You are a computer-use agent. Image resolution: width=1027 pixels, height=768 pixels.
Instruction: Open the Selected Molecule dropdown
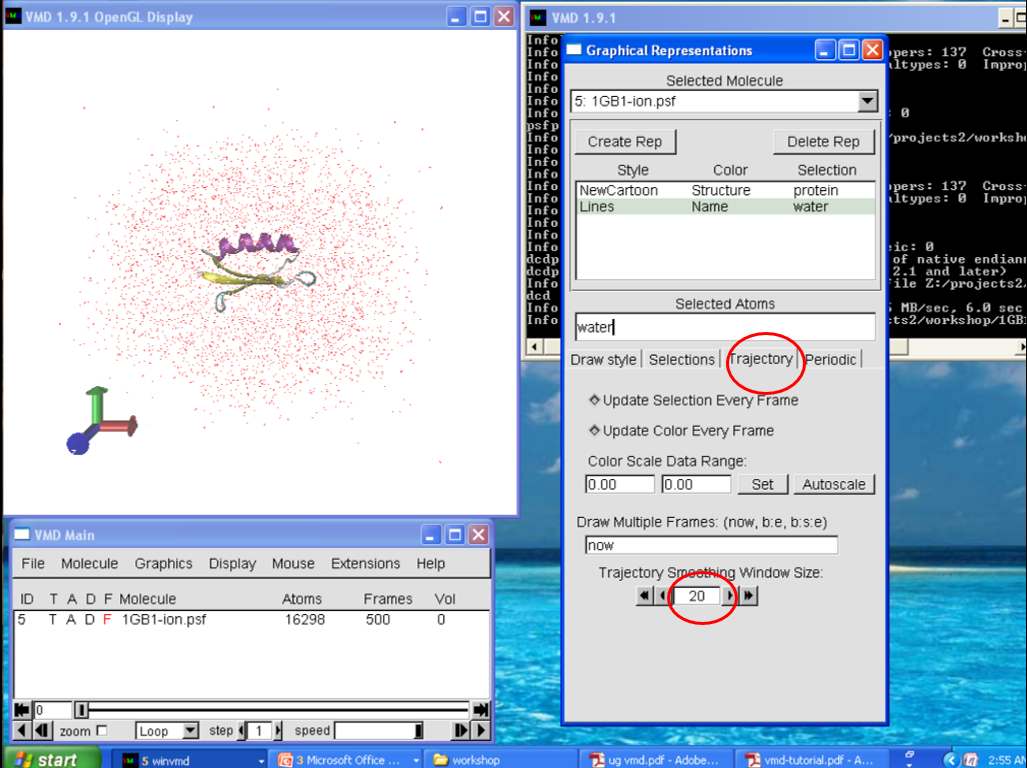click(x=867, y=101)
